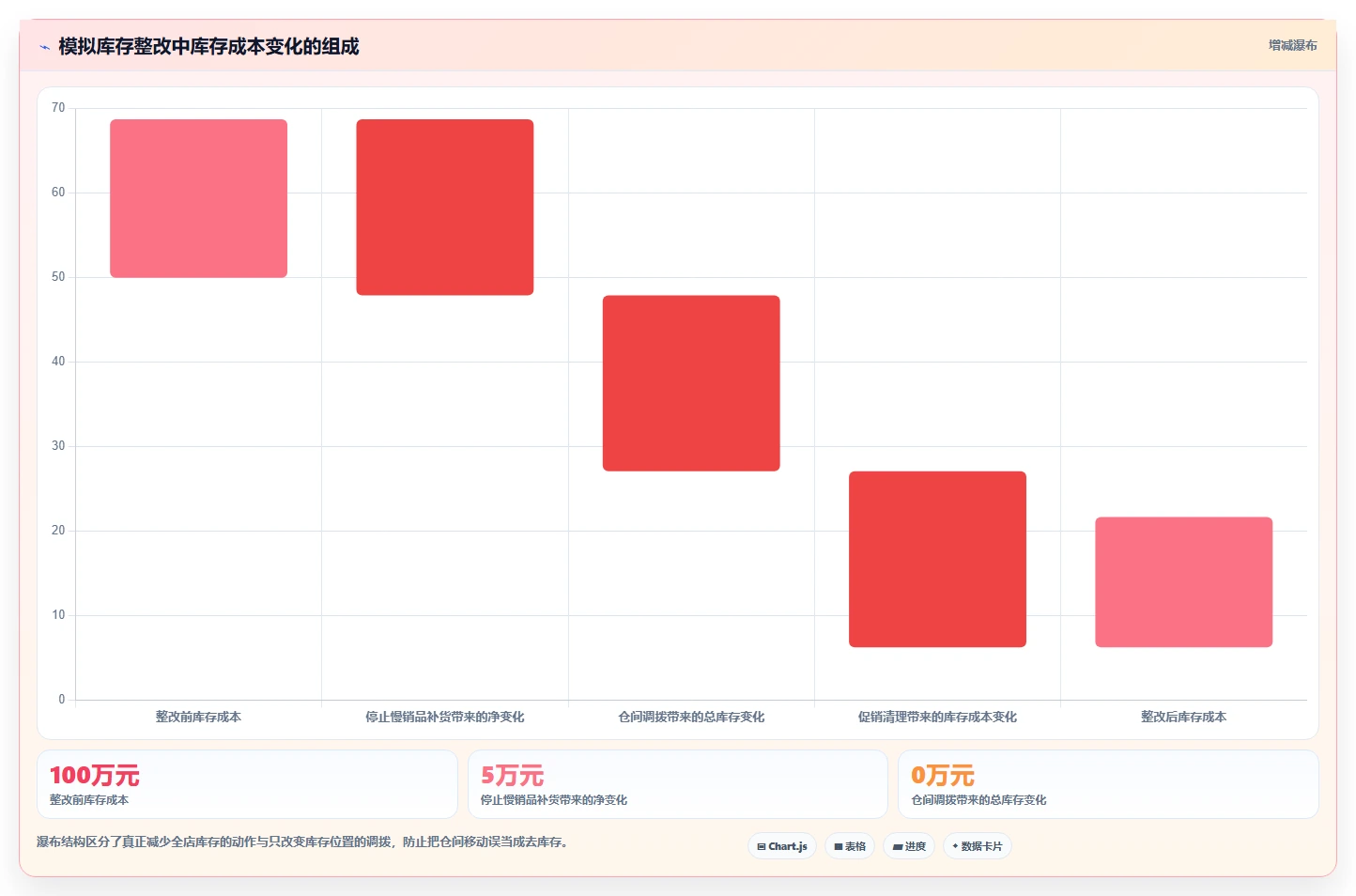Click the y-axis value 20
Viewport: 1356px width, 896px height.
click(58, 531)
